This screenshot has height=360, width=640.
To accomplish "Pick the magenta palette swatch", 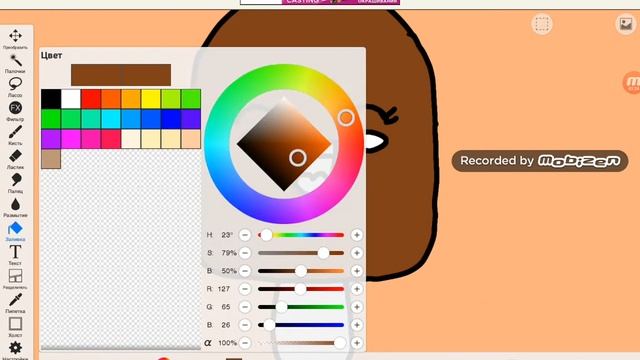I will [x=71, y=139].
